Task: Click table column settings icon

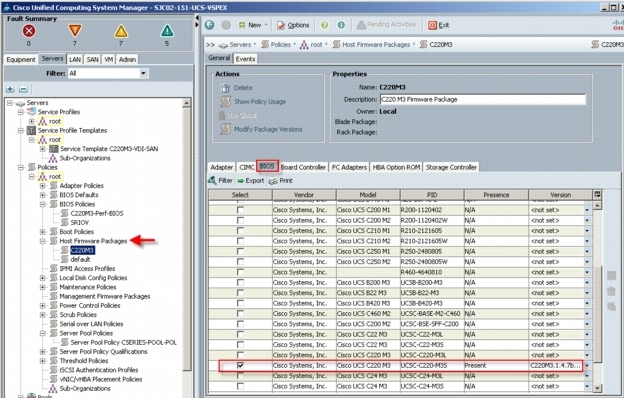Action: (597, 195)
